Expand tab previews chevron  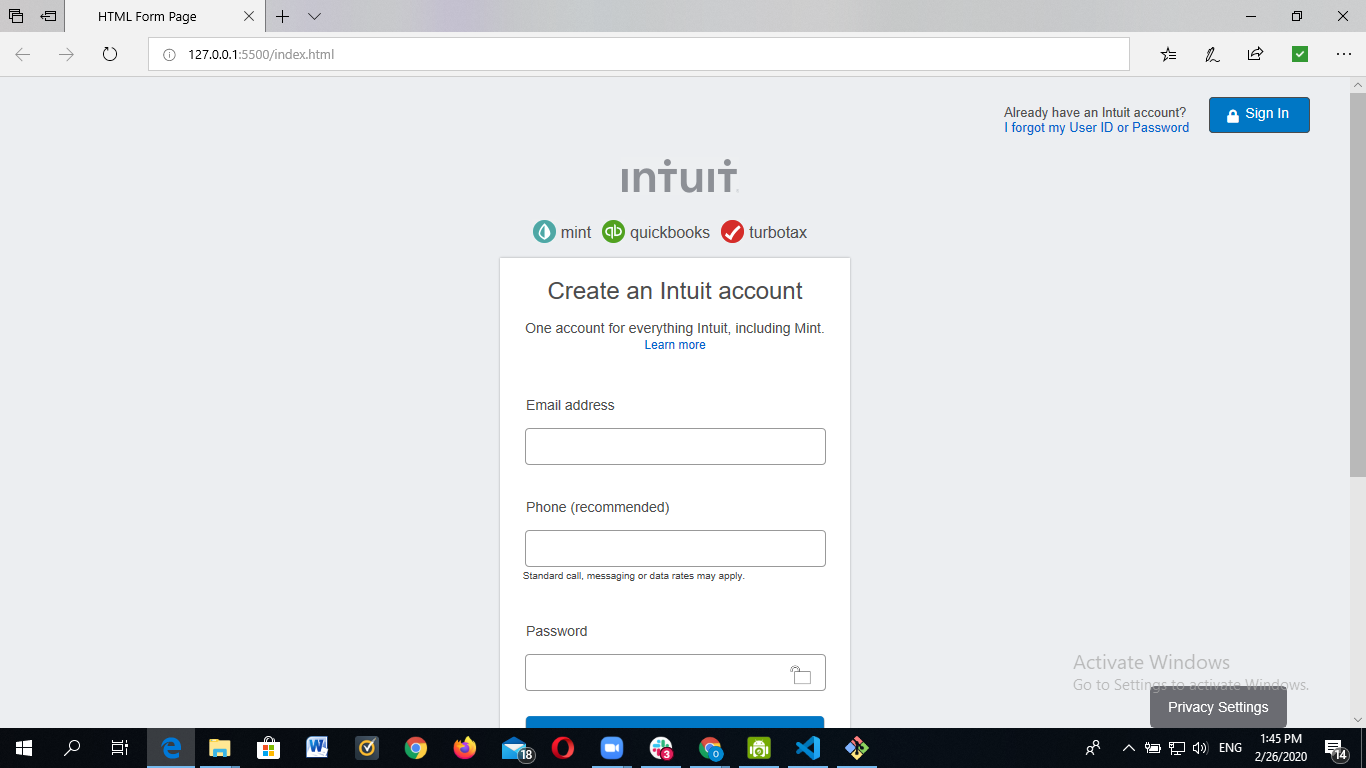[x=314, y=16]
